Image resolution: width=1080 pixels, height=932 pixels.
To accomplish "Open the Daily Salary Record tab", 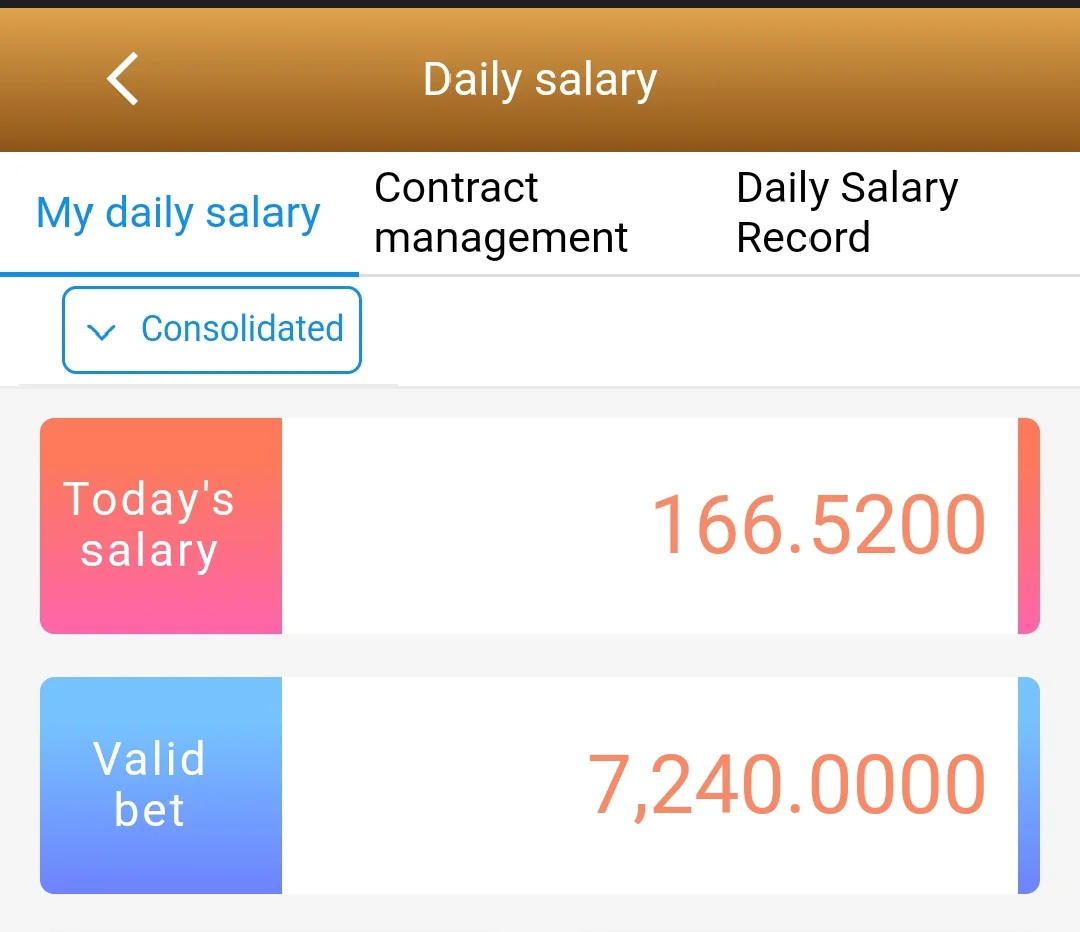I will click(847, 213).
